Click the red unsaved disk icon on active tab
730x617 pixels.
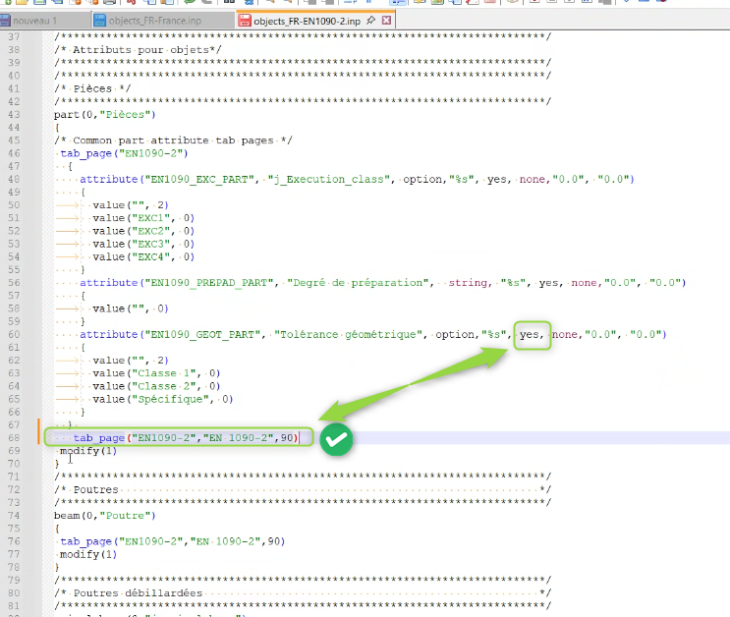click(245, 20)
